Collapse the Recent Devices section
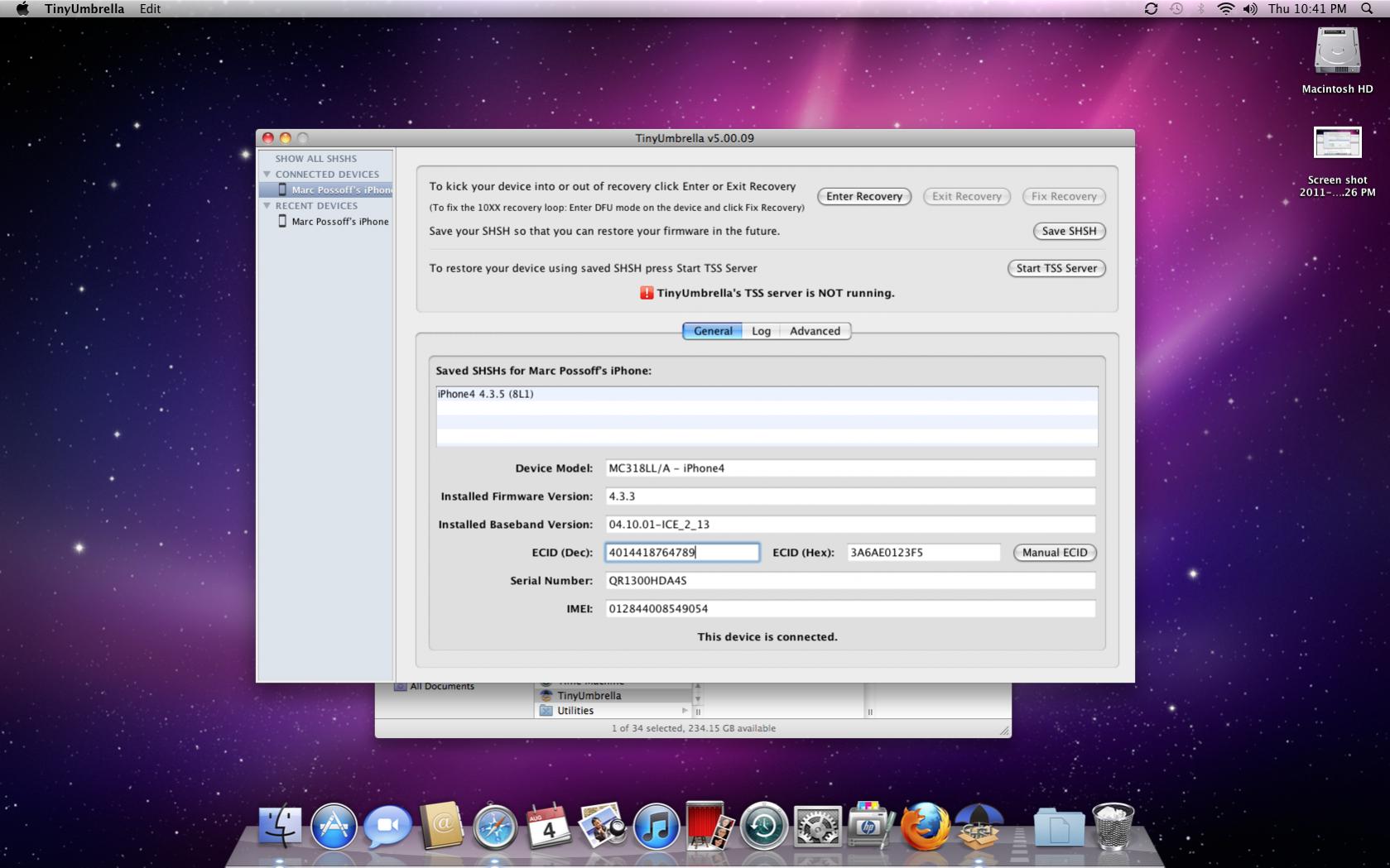This screenshot has height=868, width=1390. coord(267,206)
